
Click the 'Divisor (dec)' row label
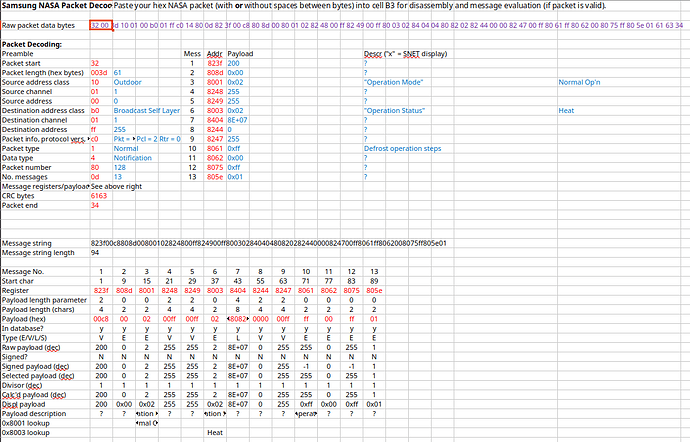tap(22, 385)
